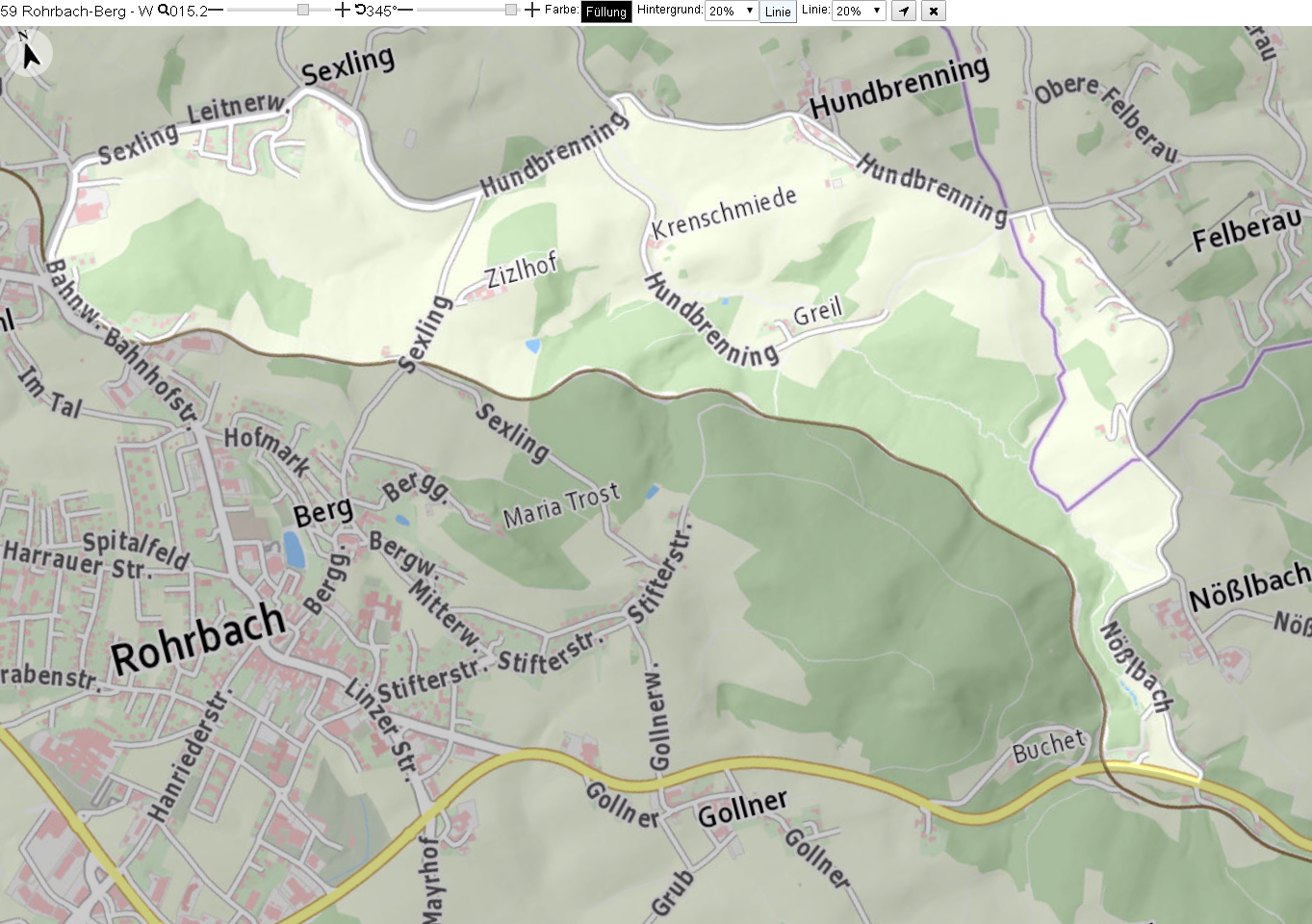Open the Hintergrund opacity dropdown

point(732,11)
